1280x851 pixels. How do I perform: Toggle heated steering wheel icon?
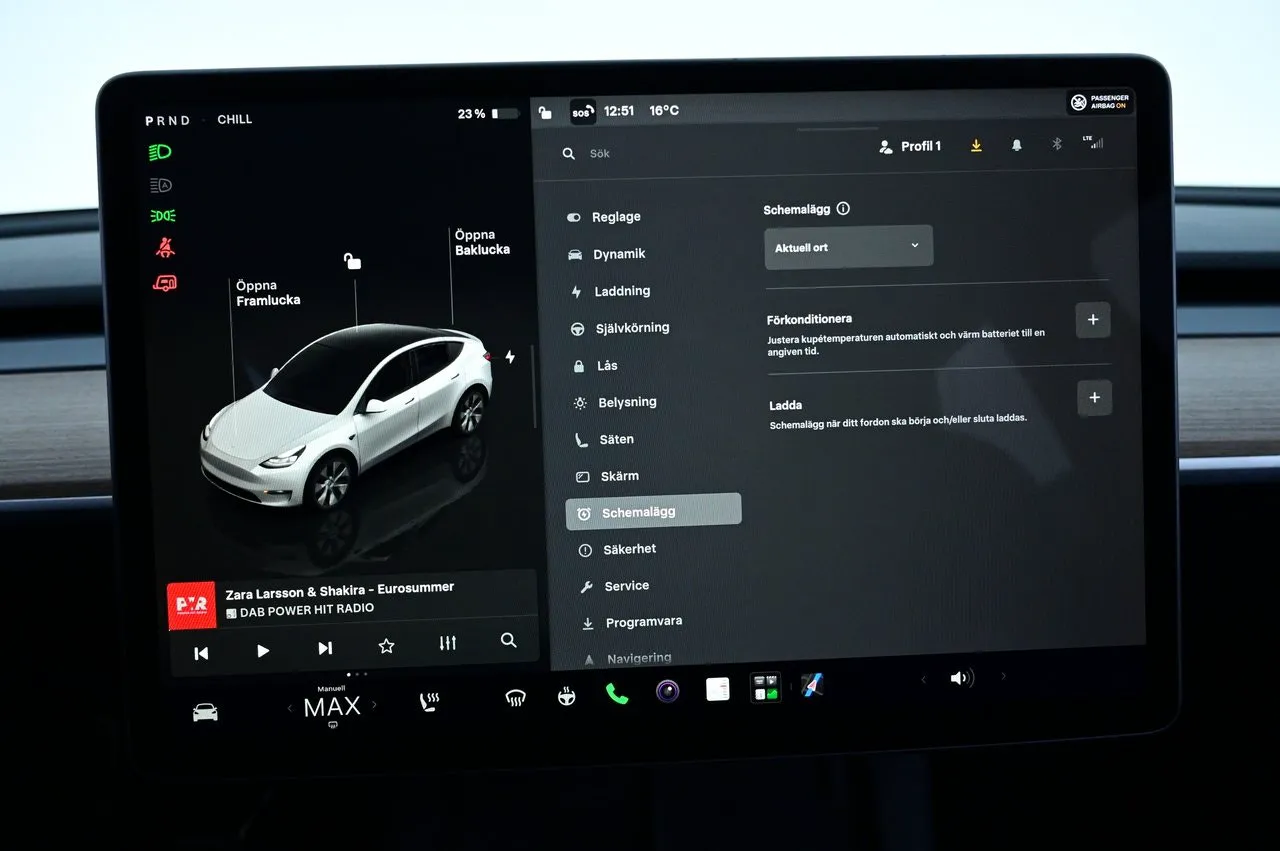567,696
